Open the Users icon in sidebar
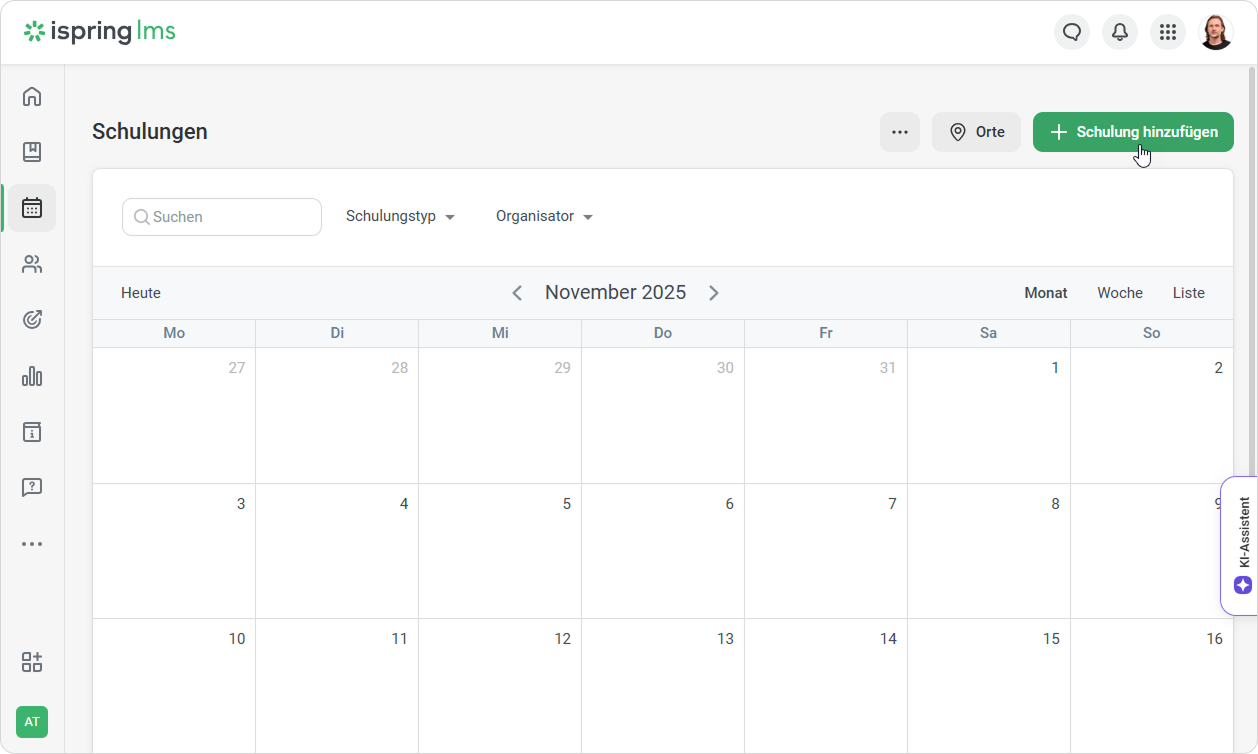 tap(32, 264)
